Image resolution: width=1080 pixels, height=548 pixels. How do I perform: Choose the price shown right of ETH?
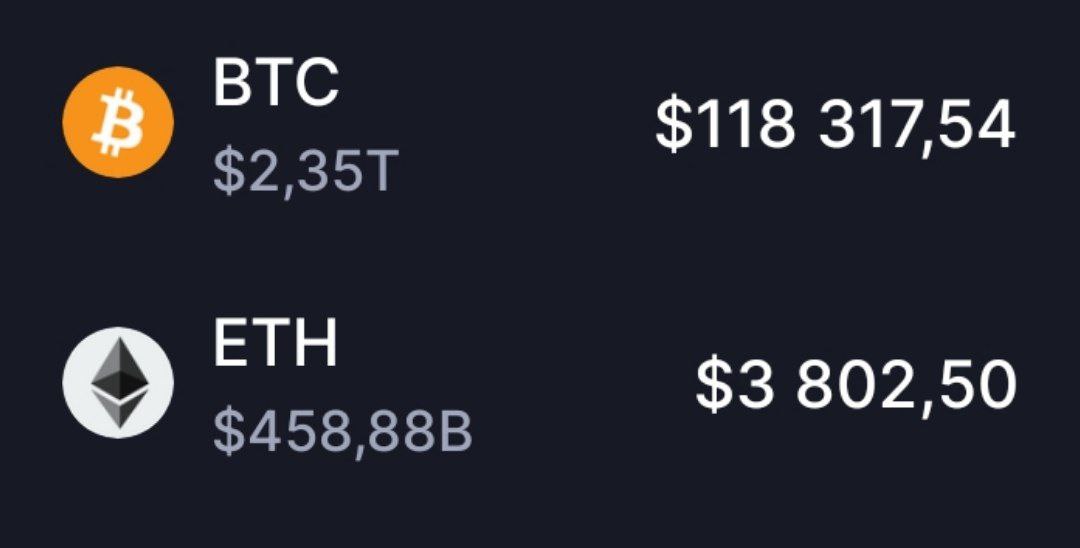[855, 385]
